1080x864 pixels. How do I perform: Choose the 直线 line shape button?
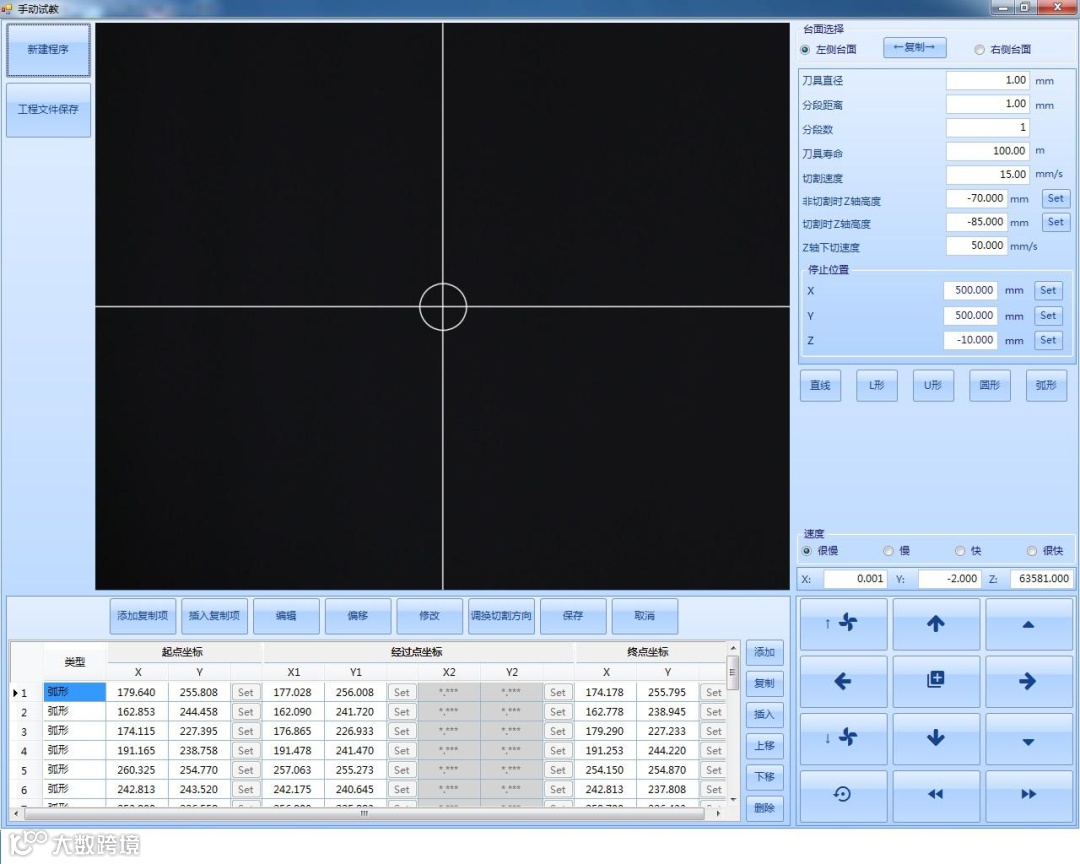[820, 386]
